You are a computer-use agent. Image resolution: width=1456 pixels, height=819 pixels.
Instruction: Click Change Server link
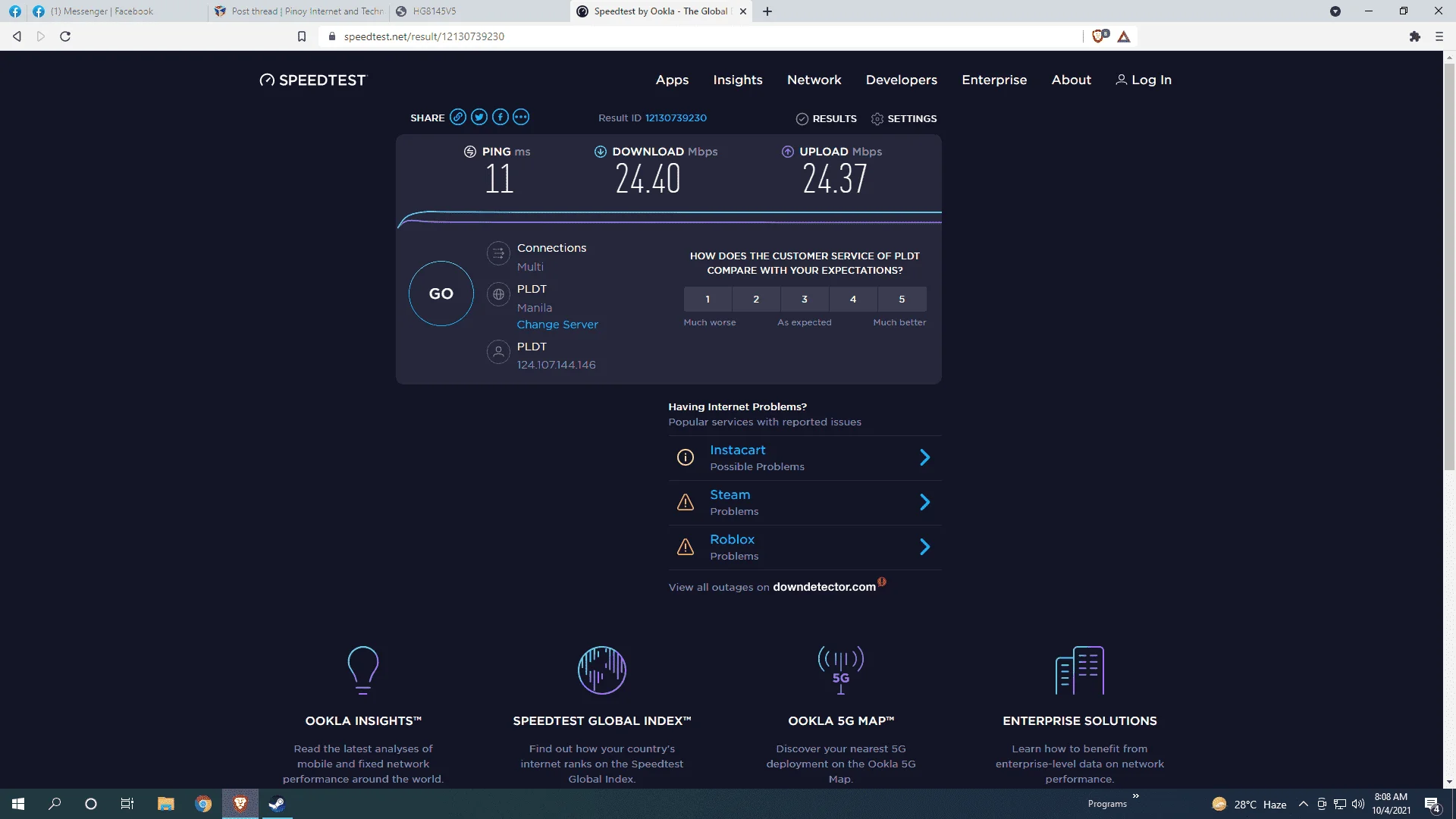pos(557,325)
